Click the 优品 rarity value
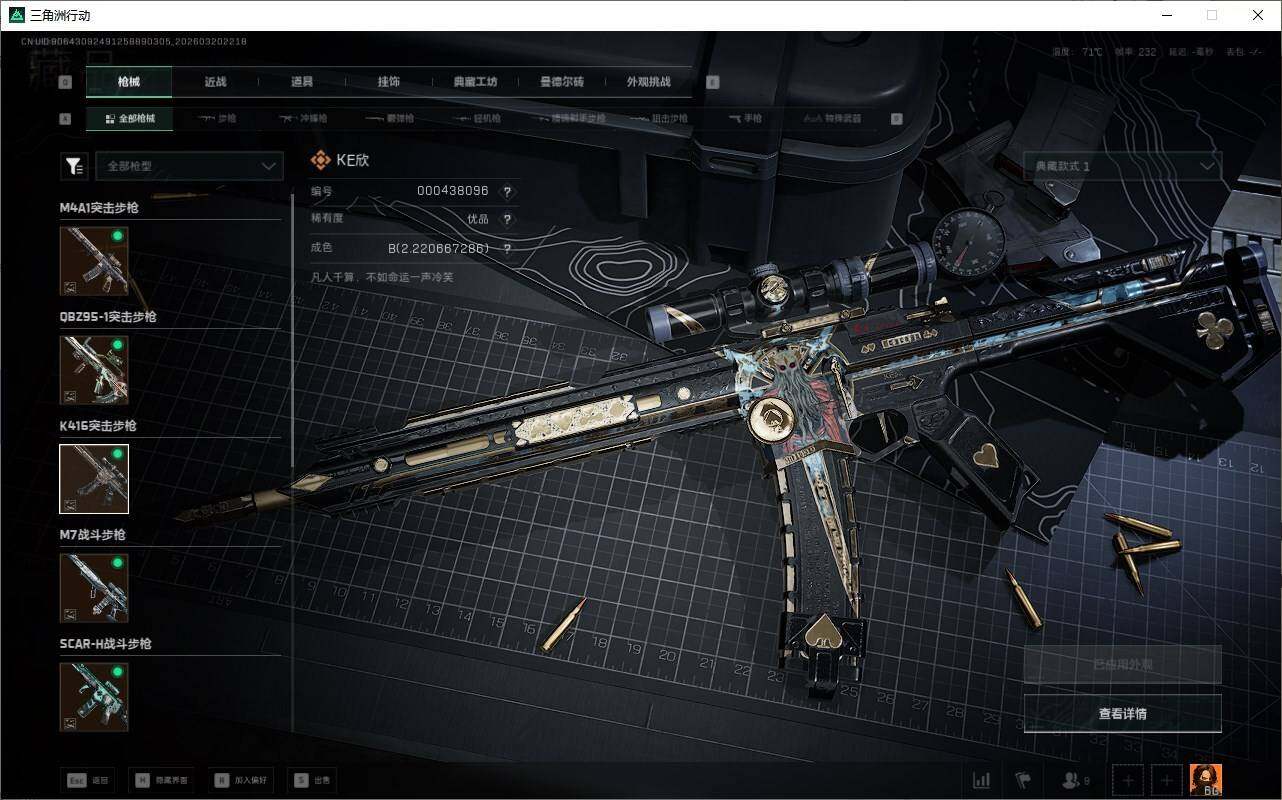Screen dimensions: 1282x800 coord(478,219)
